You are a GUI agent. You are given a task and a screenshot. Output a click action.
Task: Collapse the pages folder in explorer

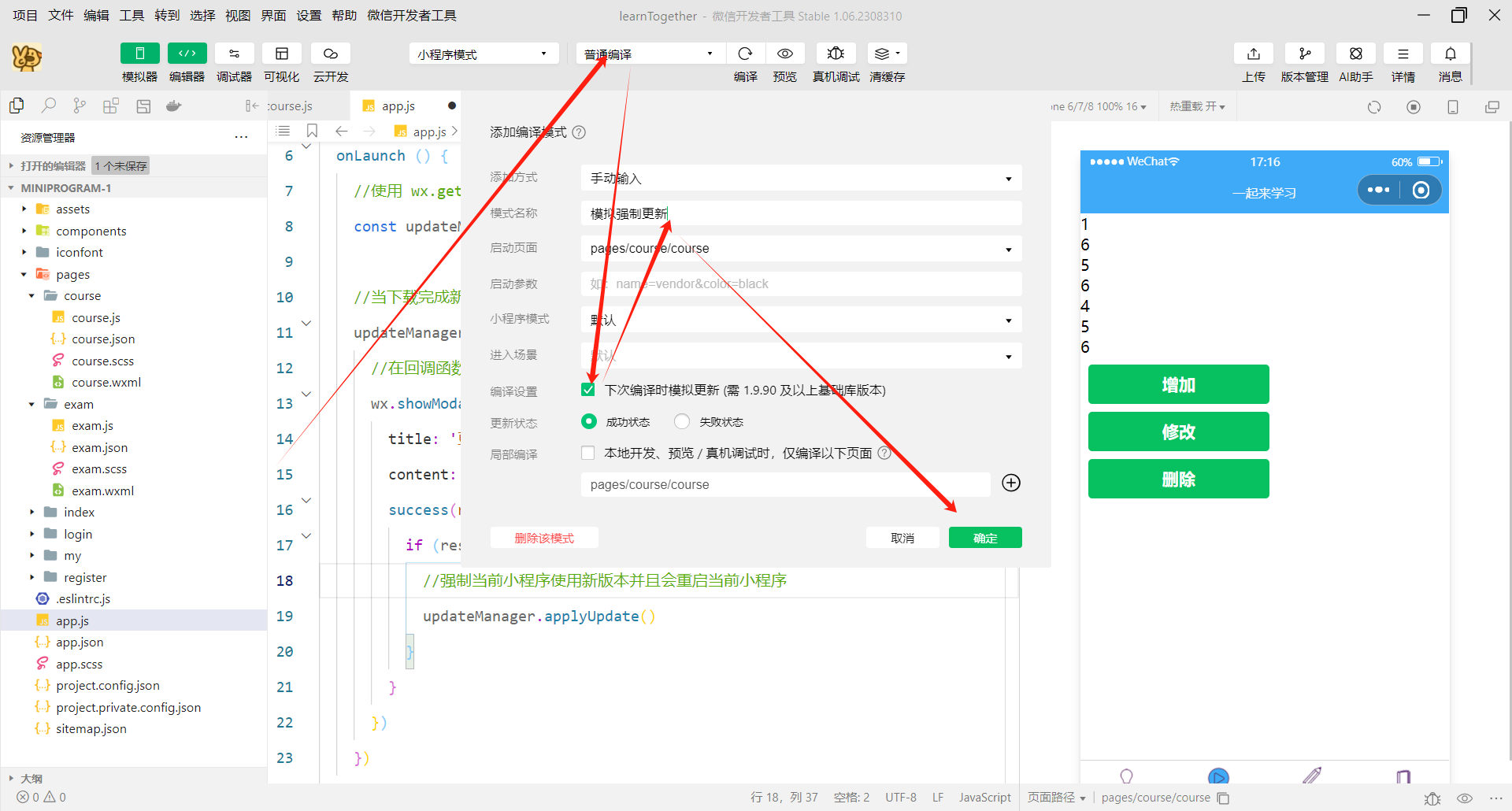[24, 274]
